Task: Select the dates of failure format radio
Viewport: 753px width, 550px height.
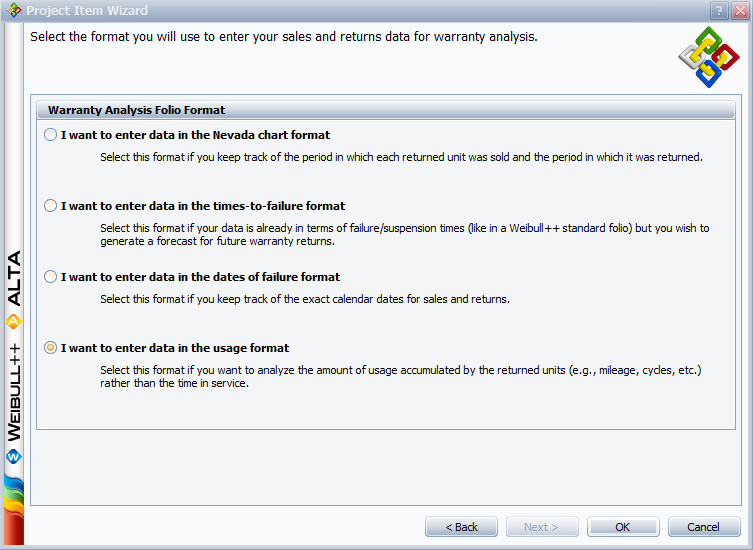Action: coord(51,277)
